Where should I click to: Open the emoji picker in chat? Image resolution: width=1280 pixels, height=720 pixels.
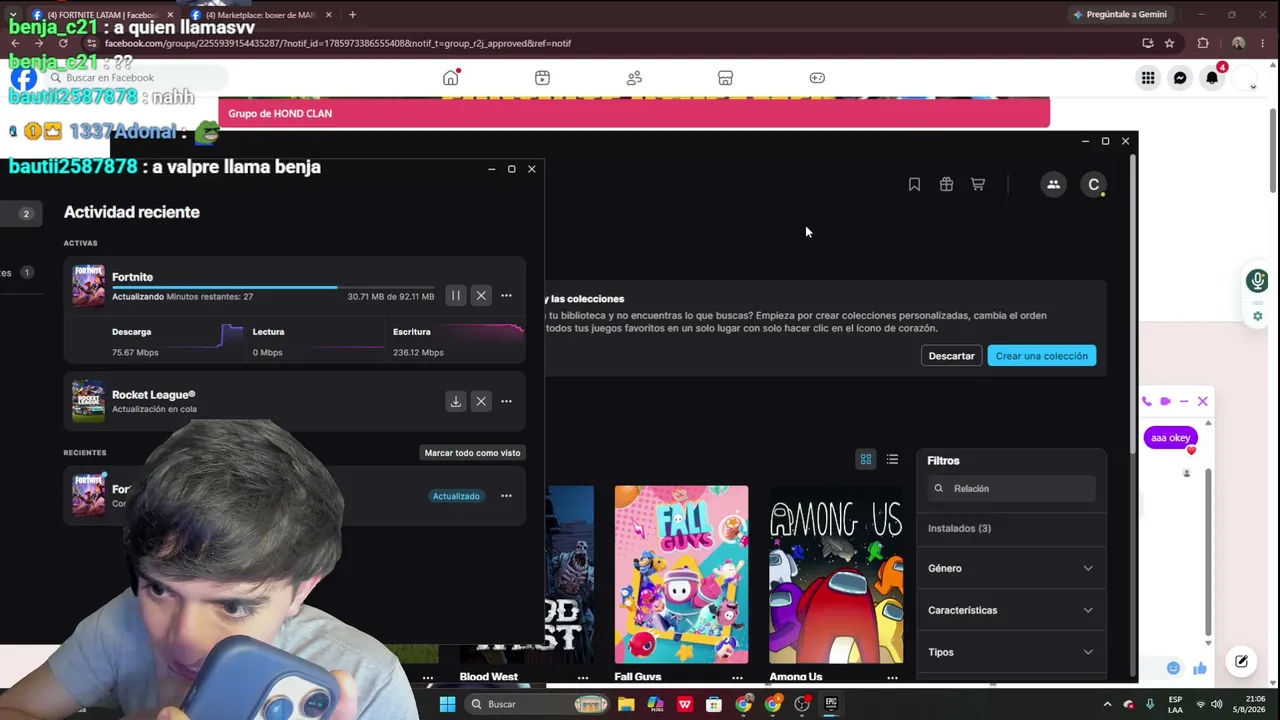tap(1173, 668)
